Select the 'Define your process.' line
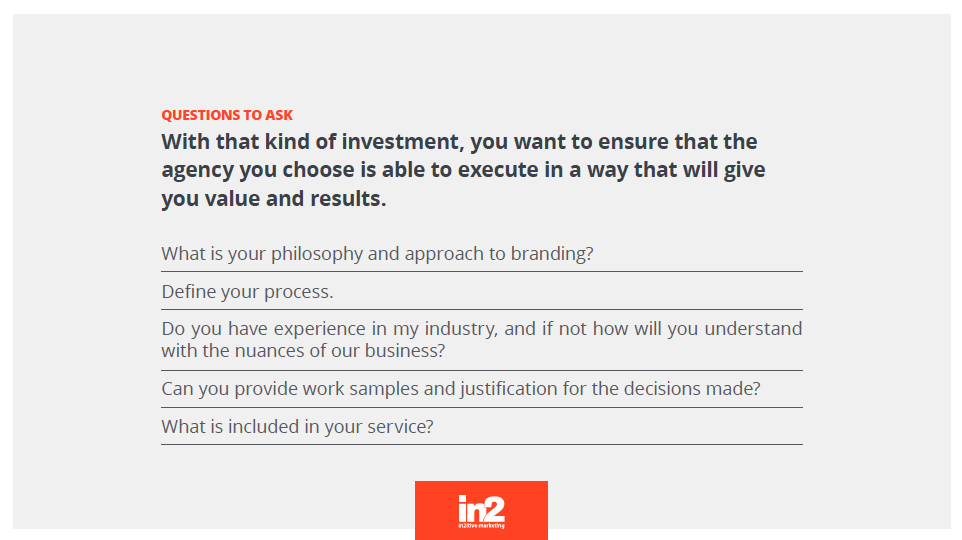Screen dimensions: 962x540 pyautogui.click(x=247, y=291)
